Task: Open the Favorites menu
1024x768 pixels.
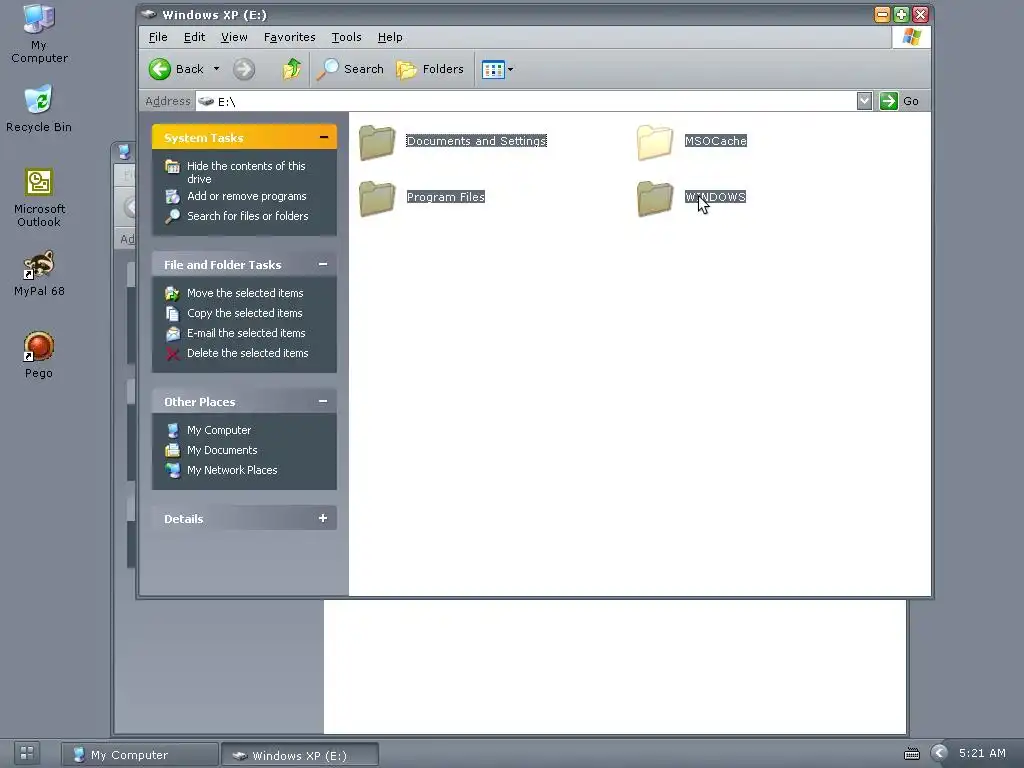Action: pos(289,37)
